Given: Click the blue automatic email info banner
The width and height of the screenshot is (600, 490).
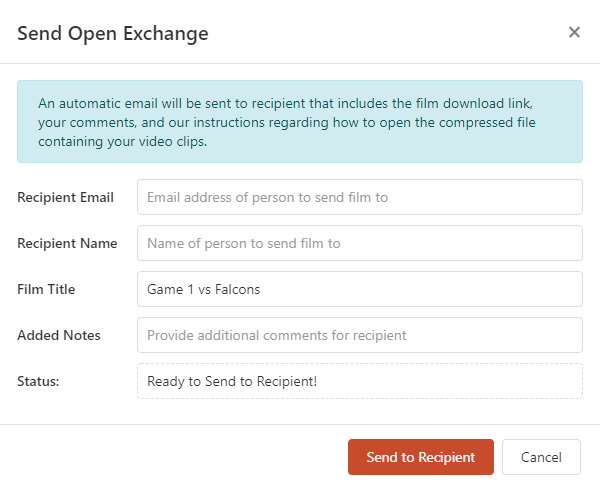Looking at the screenshot, I should tap(300, 122).
